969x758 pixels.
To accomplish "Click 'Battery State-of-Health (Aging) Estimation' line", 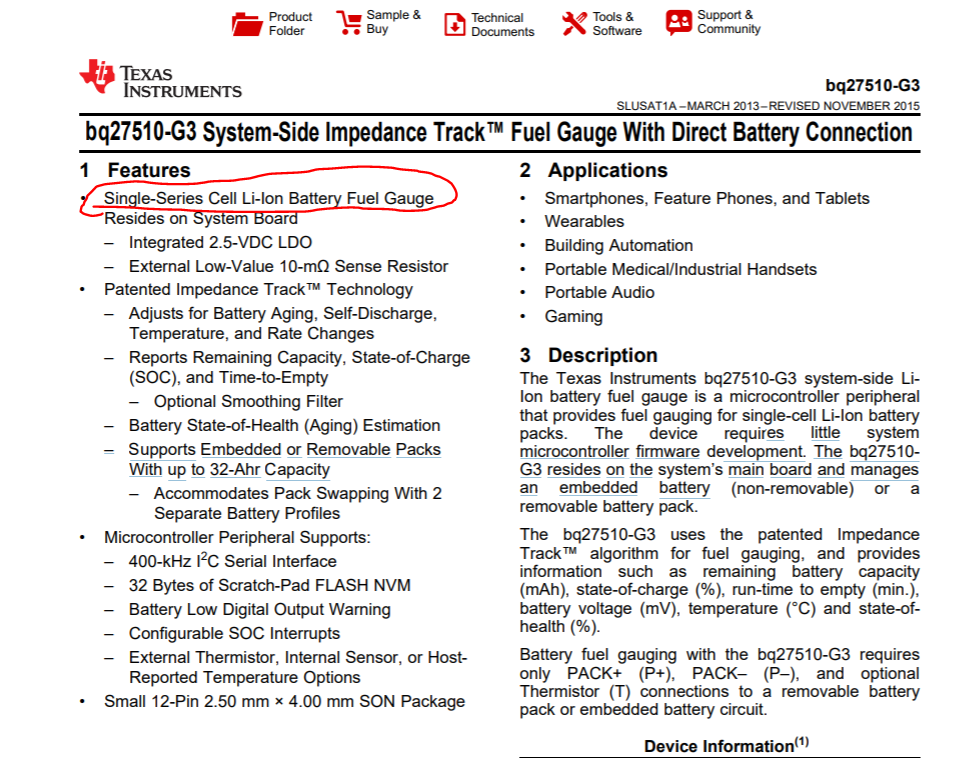I will tap(284, 425).
